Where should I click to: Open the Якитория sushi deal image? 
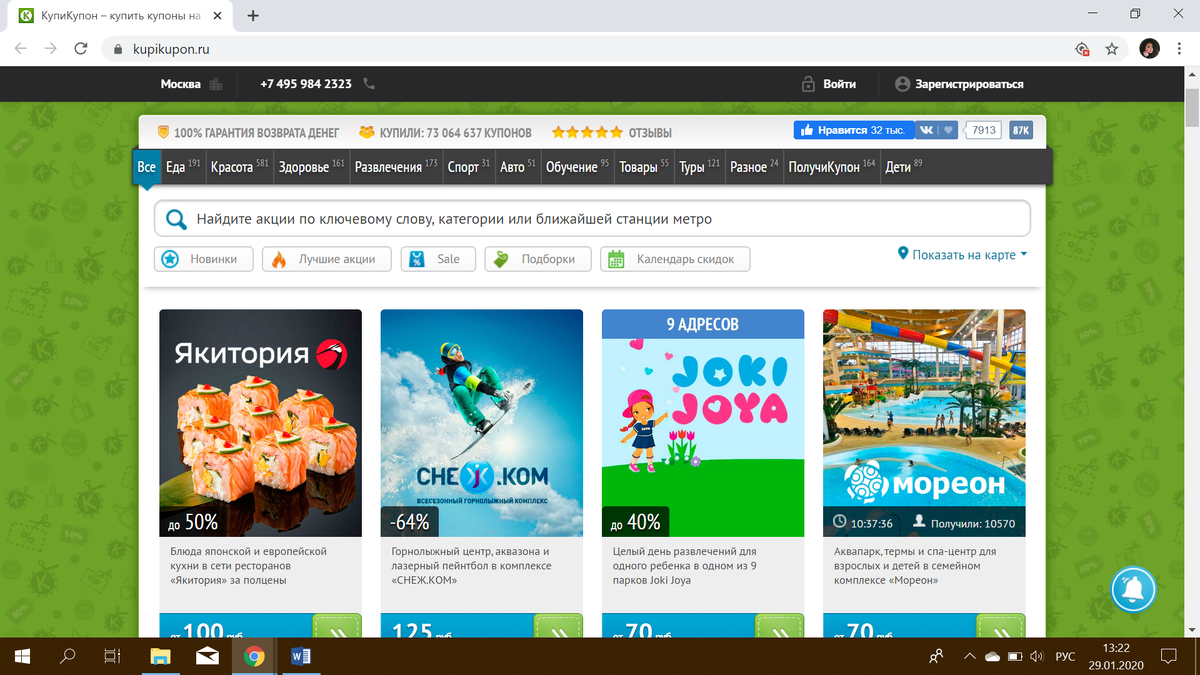pyautogui.click(x=260, y=423)
